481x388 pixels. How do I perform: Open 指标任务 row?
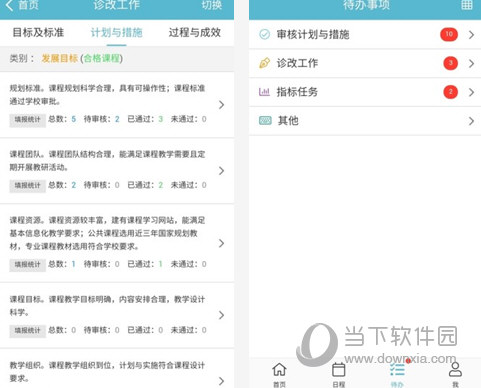coord(365,92)
